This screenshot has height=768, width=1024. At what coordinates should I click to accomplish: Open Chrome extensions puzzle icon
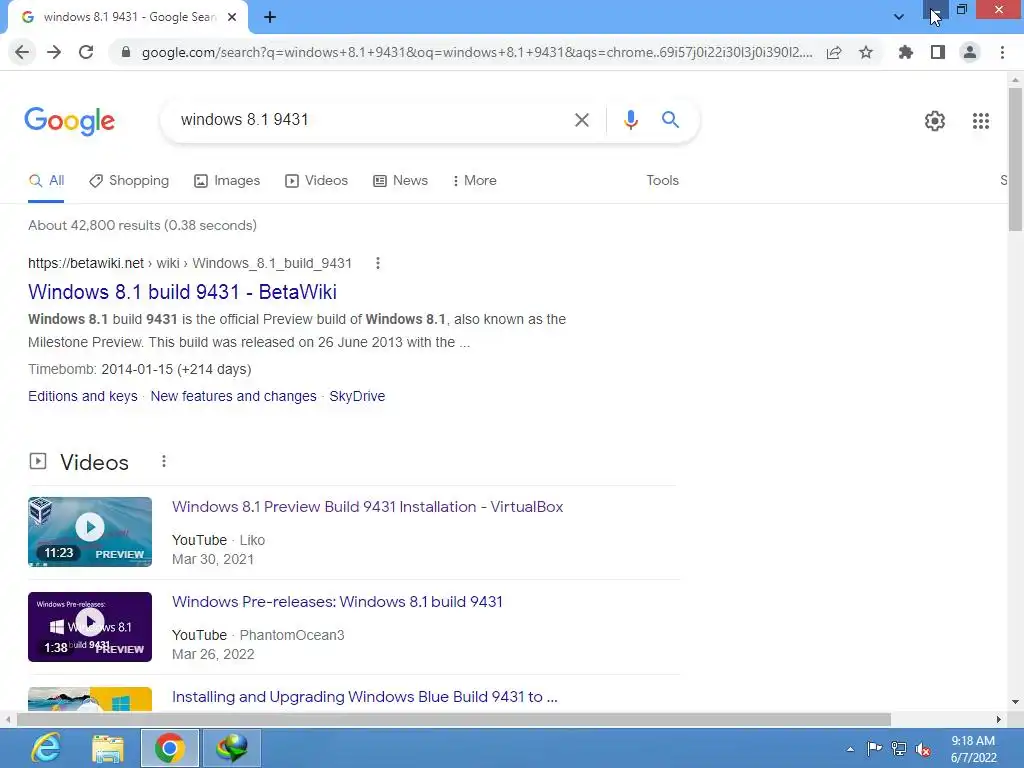[906, 52]
